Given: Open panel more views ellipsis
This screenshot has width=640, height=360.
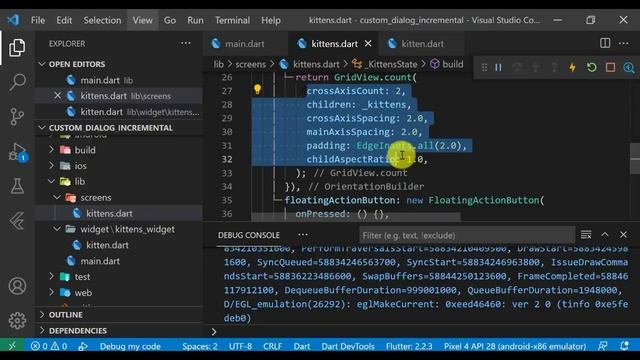Looking at the screenshot, I should (x=303, y=235).
